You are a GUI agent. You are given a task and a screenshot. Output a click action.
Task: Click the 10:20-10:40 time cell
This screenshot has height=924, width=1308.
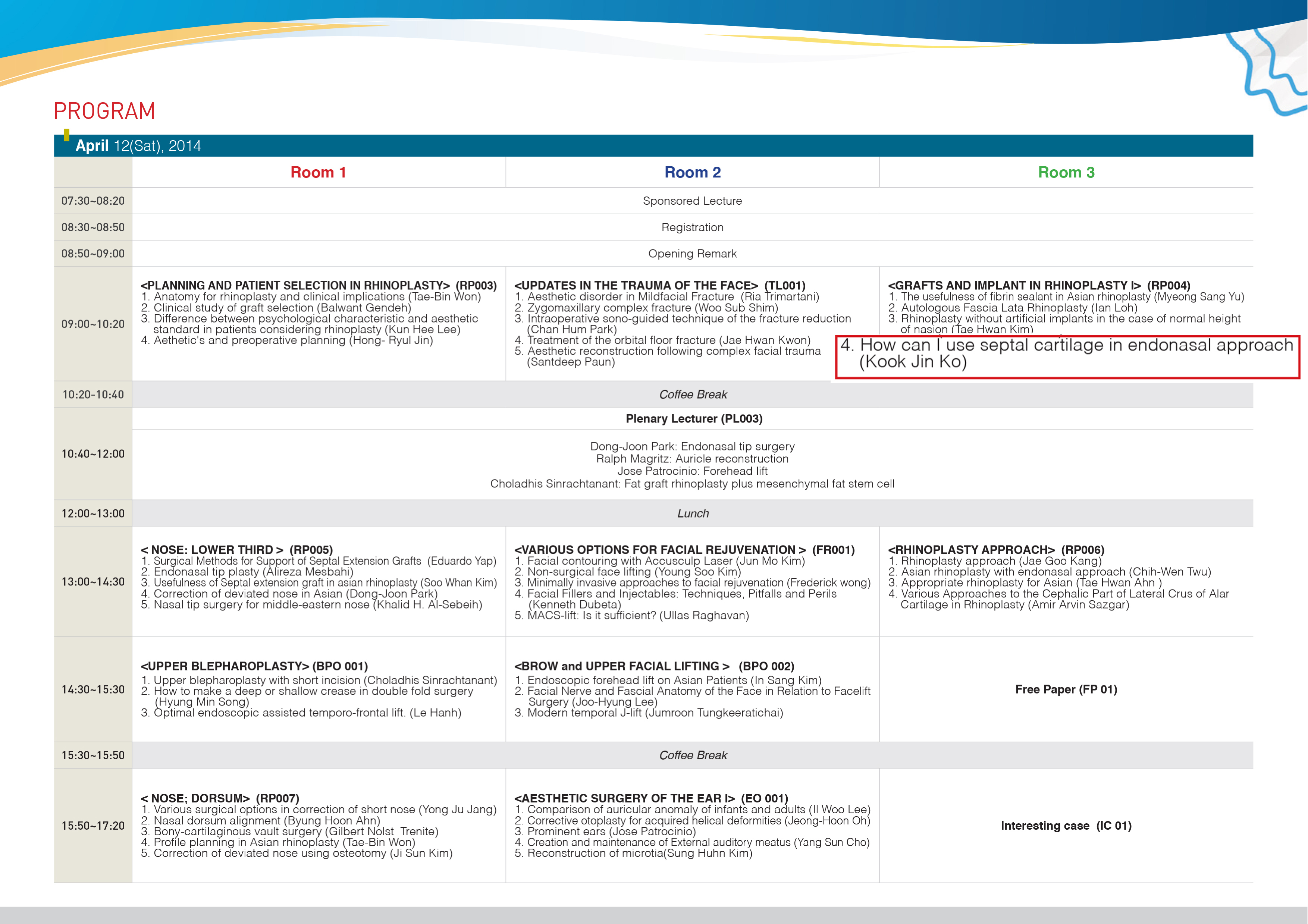coord(93,395)
